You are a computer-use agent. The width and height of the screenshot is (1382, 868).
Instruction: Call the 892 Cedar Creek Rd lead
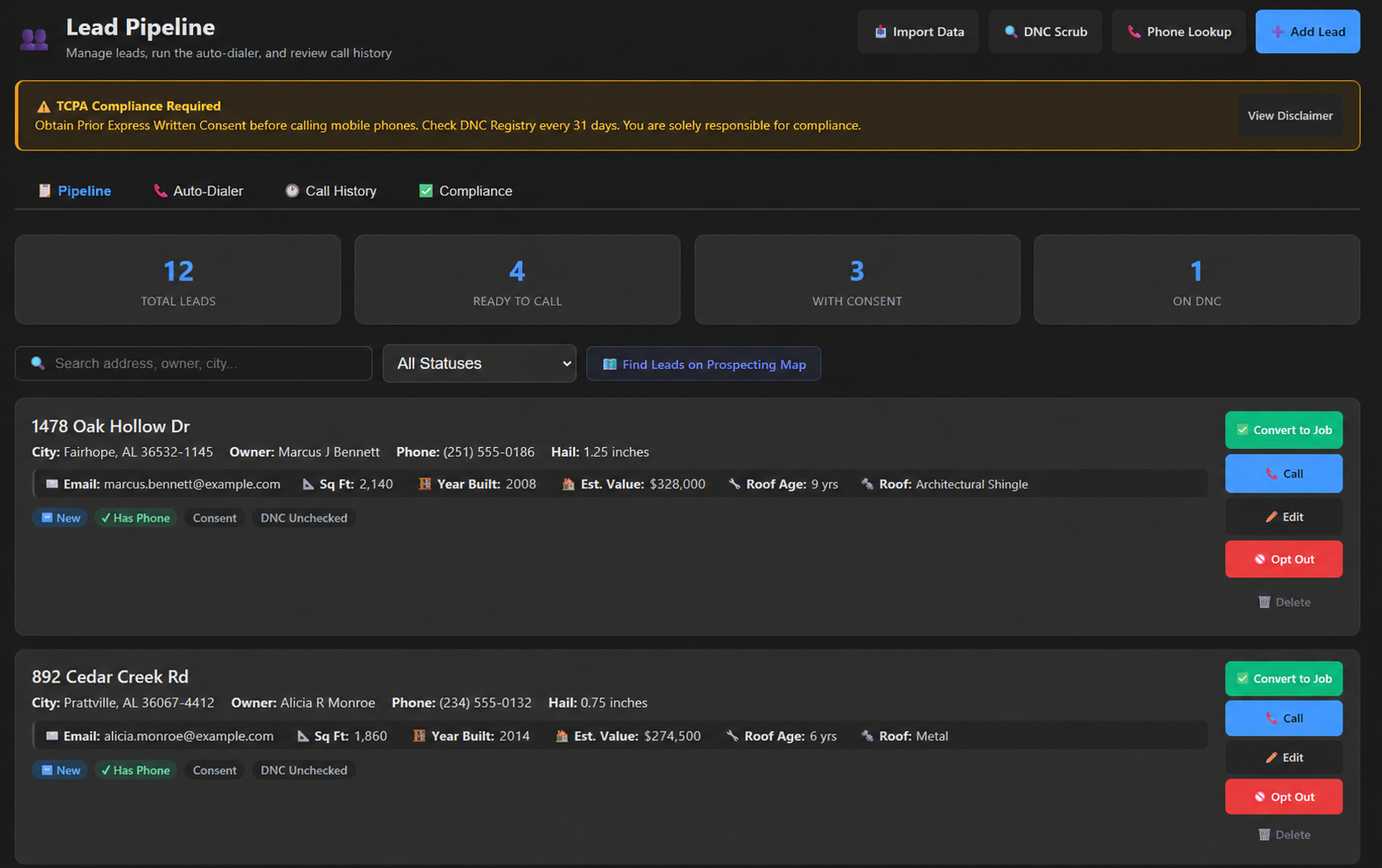(x=1283, y=718)
